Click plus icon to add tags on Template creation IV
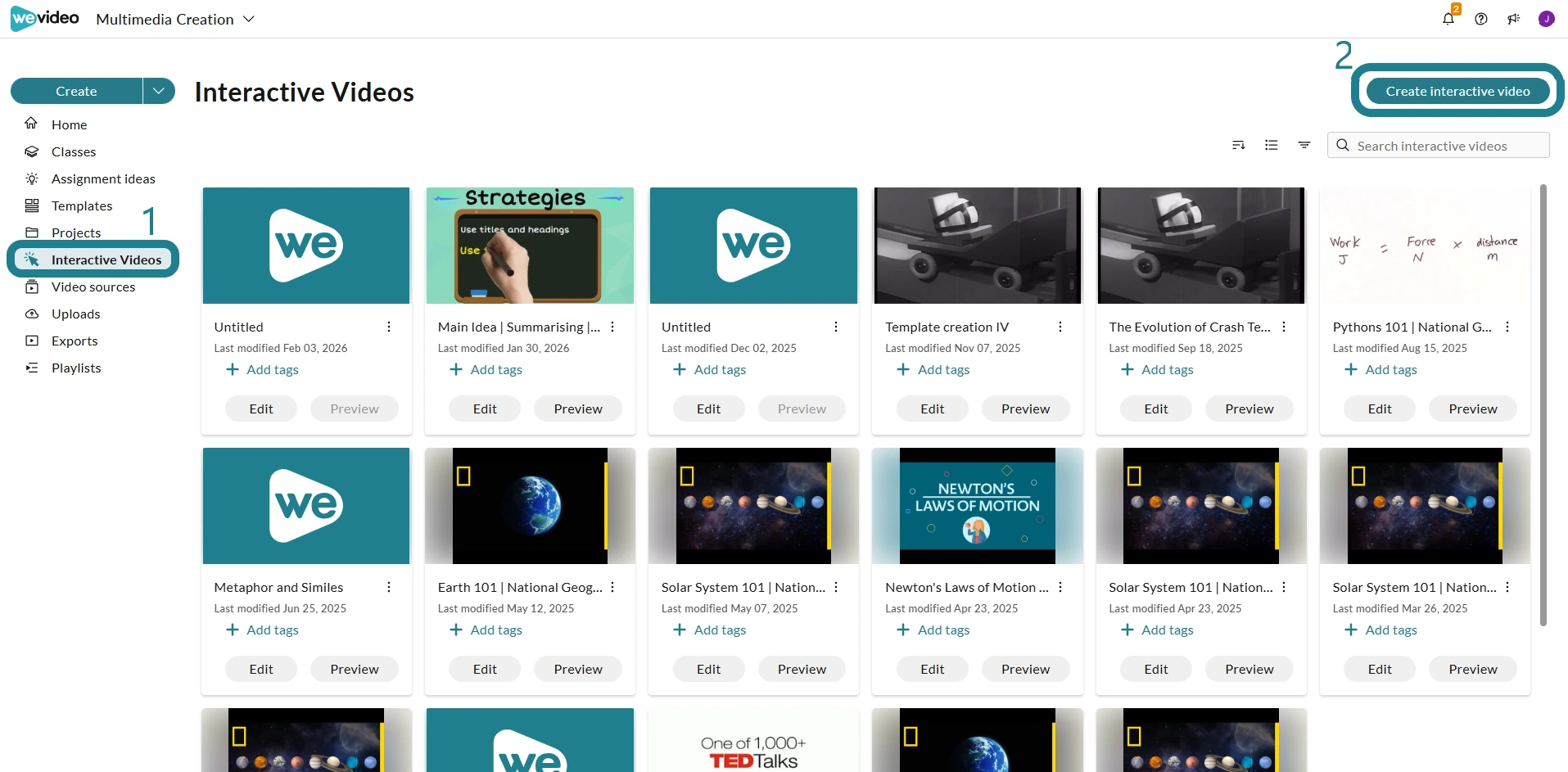The image size is (1568, 772). click(x=903, y=369)
